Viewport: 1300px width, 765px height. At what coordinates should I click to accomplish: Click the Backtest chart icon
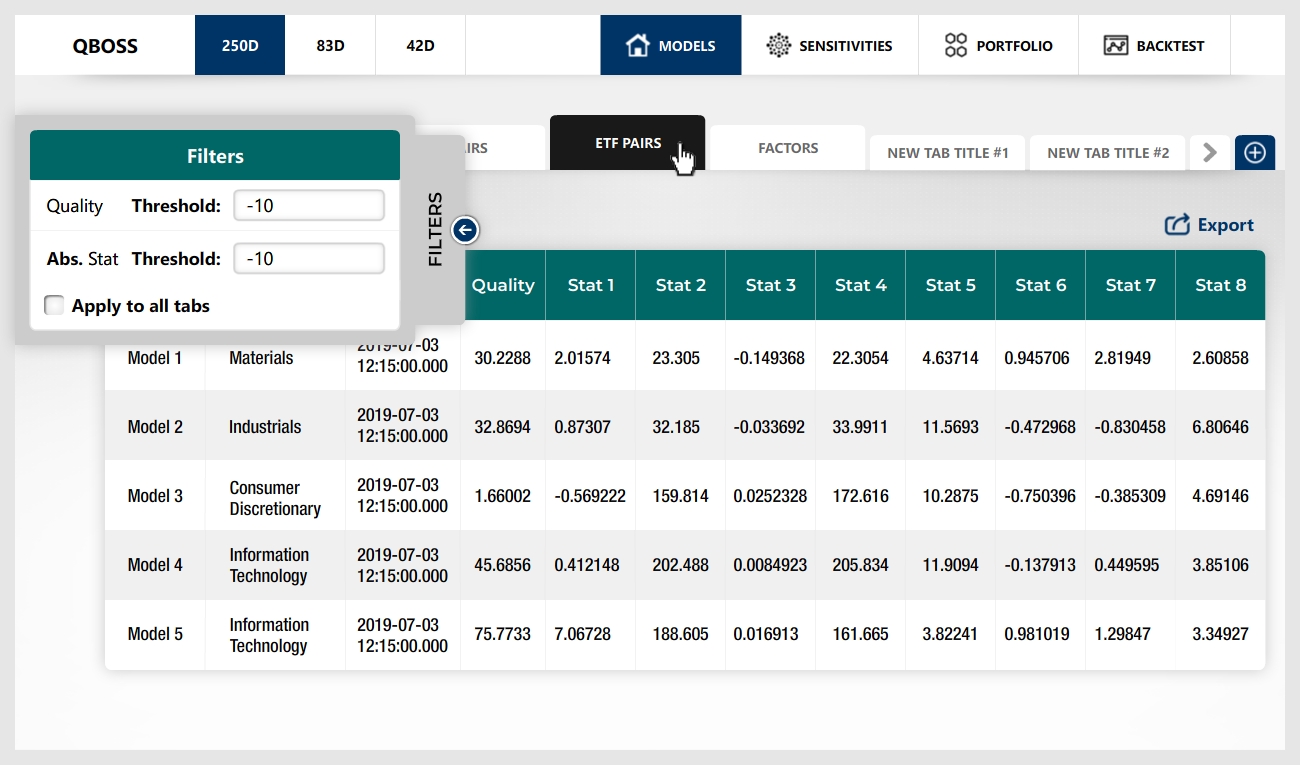1116,45
